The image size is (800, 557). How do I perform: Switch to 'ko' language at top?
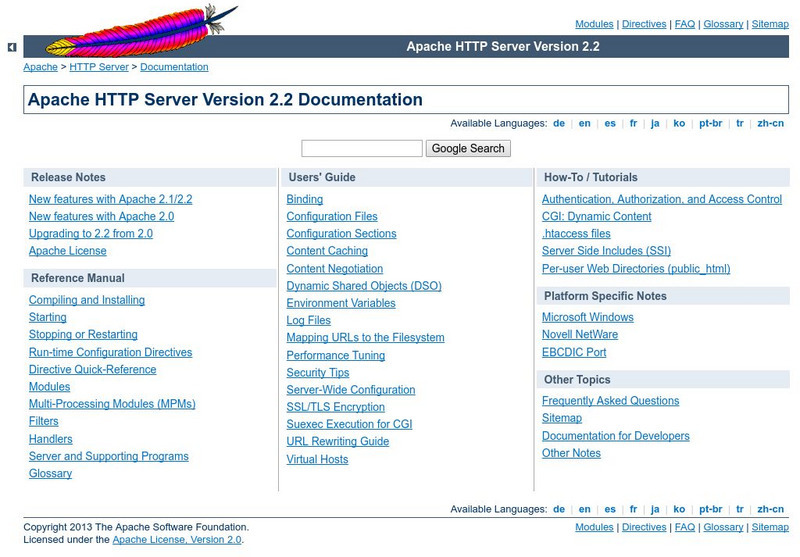point(679,123)
